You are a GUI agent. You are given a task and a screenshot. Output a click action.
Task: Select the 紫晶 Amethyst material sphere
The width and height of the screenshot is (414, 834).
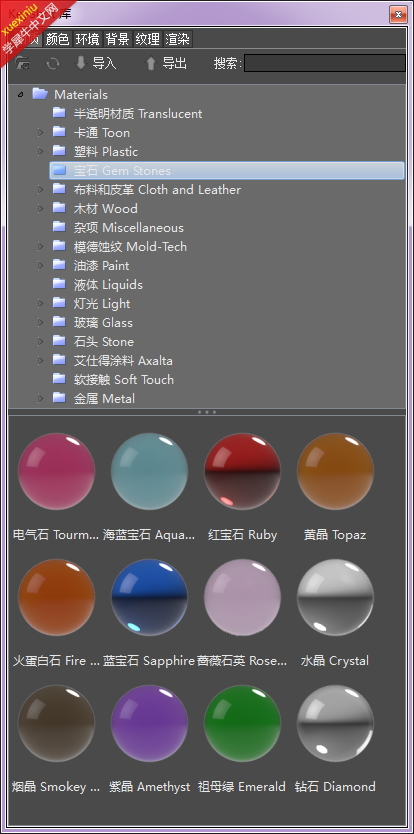150,723
